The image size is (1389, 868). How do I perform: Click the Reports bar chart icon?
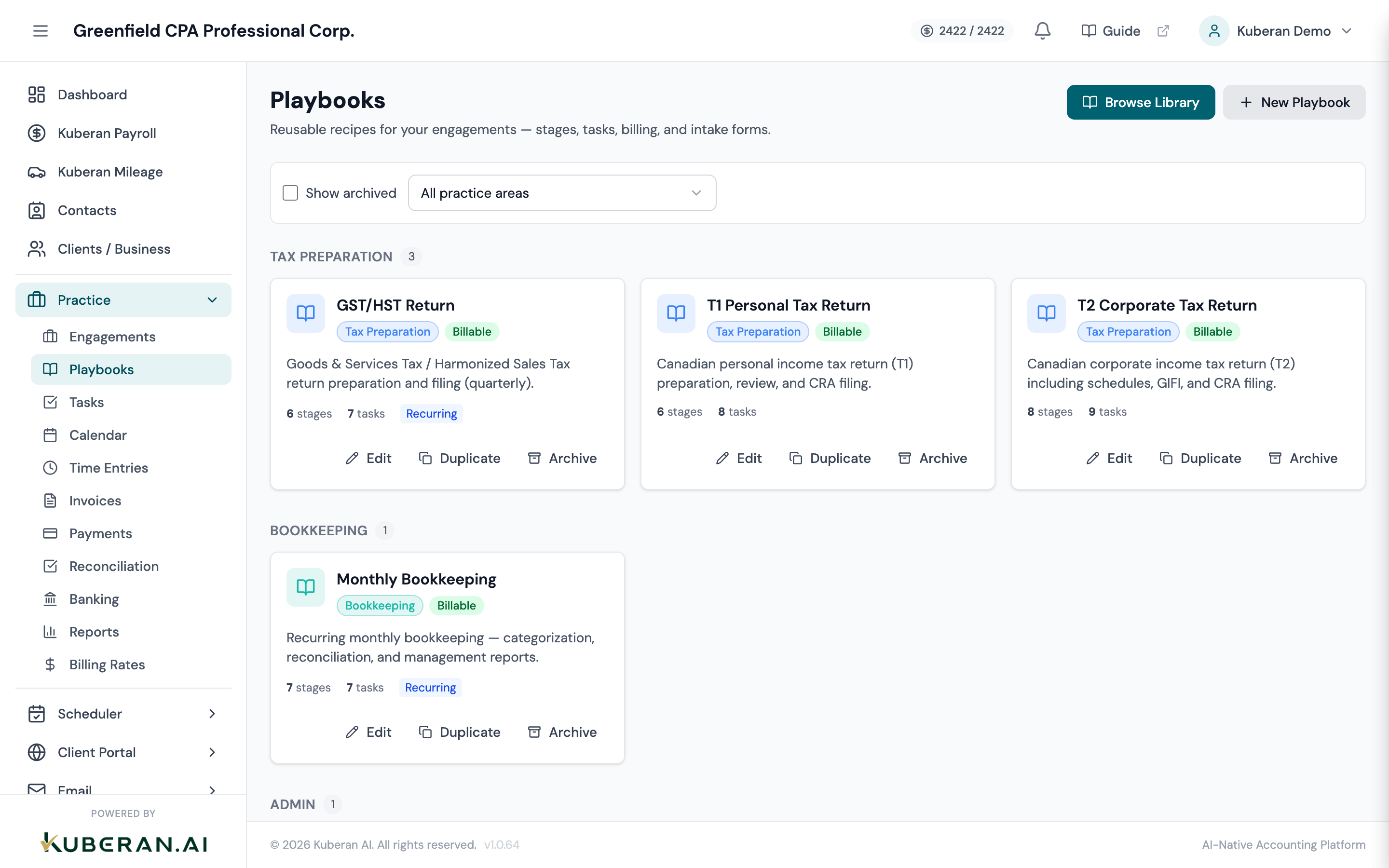click(x=51, y=632)
